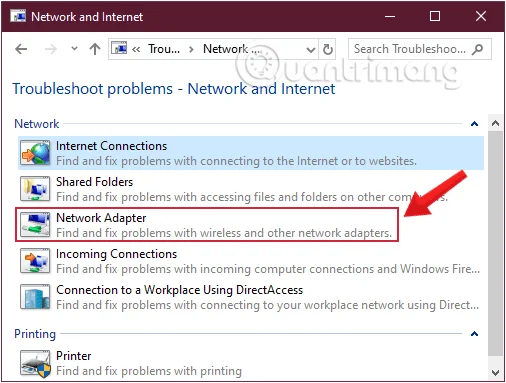Click the title bar window icon
The image size is (506, 383).
[x=18, y=16]
